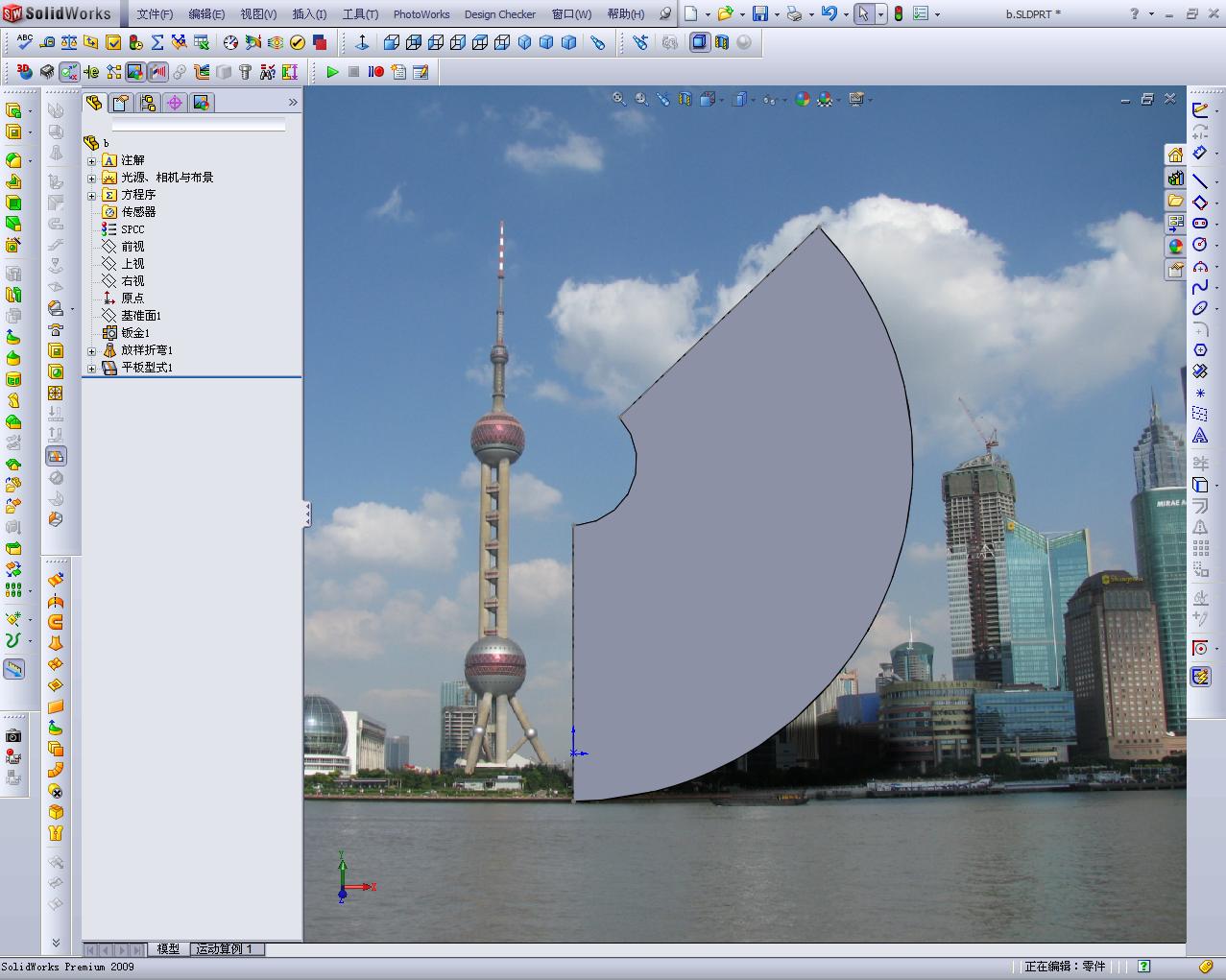The image size is (1226, 980).
Task: Click the 3D drawing view icon
Action: [x=25, y=72]
